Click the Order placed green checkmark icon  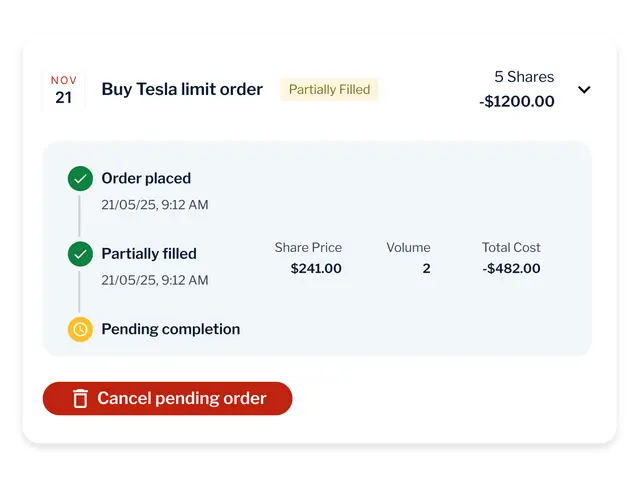pyautogui.click(x=80, y=179)
